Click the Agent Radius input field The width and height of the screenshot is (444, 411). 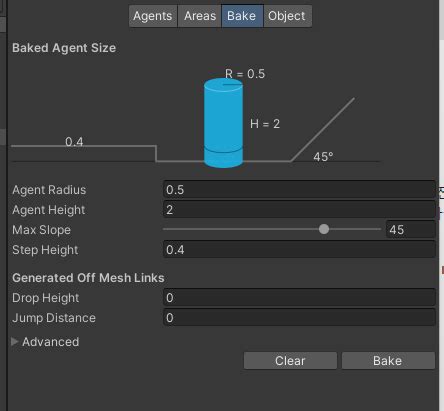[299, 190]
